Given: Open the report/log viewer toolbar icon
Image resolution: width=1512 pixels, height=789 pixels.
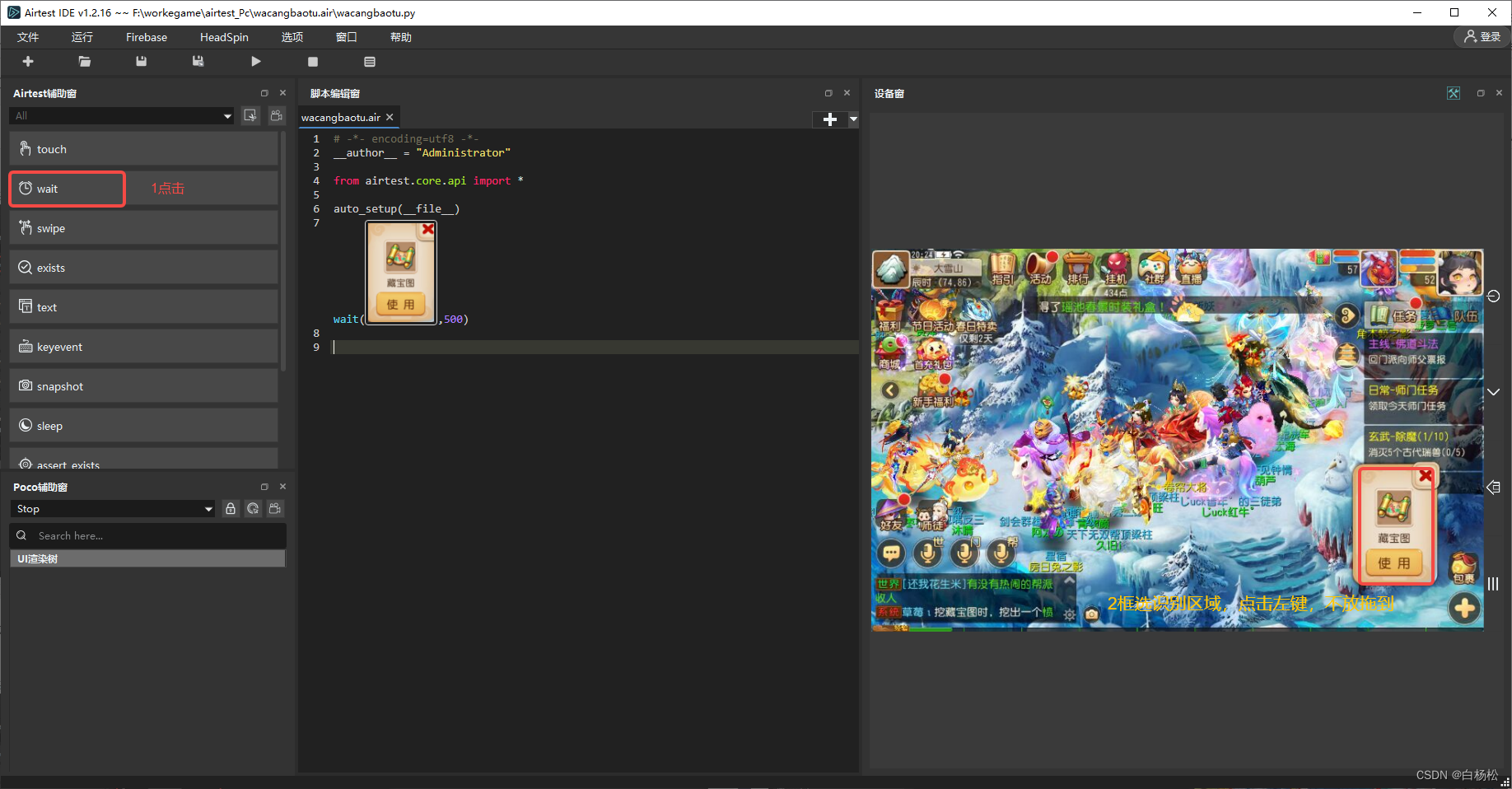Looking at the screenshot, I should click(370, 62).
